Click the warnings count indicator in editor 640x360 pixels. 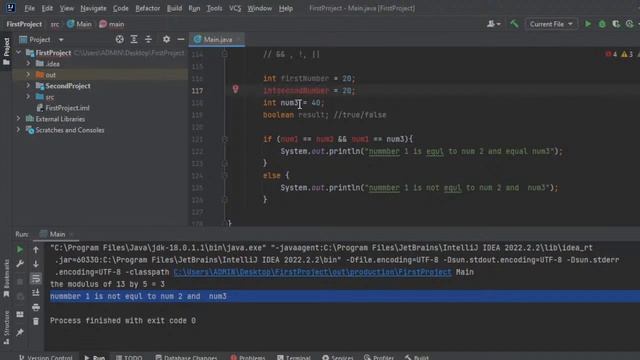click(x=627, y=54)
